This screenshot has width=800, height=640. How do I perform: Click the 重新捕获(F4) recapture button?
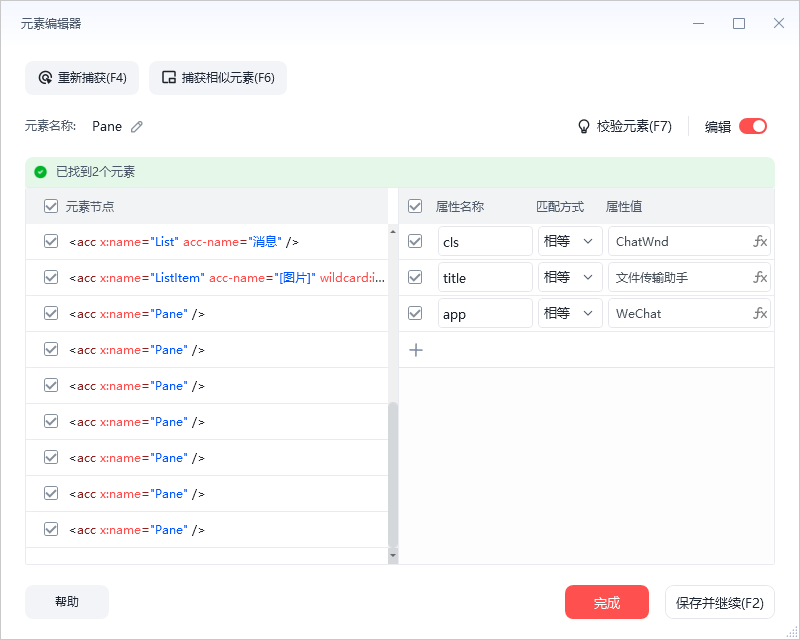[82, 78]
